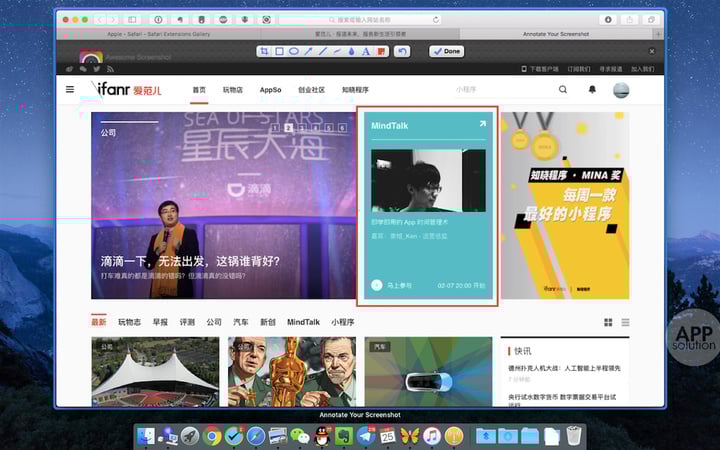This screenshot has width=720, height=450.
Task: Open the hamburger menu beside ifanr logo
Action: (x=70, y=89)
